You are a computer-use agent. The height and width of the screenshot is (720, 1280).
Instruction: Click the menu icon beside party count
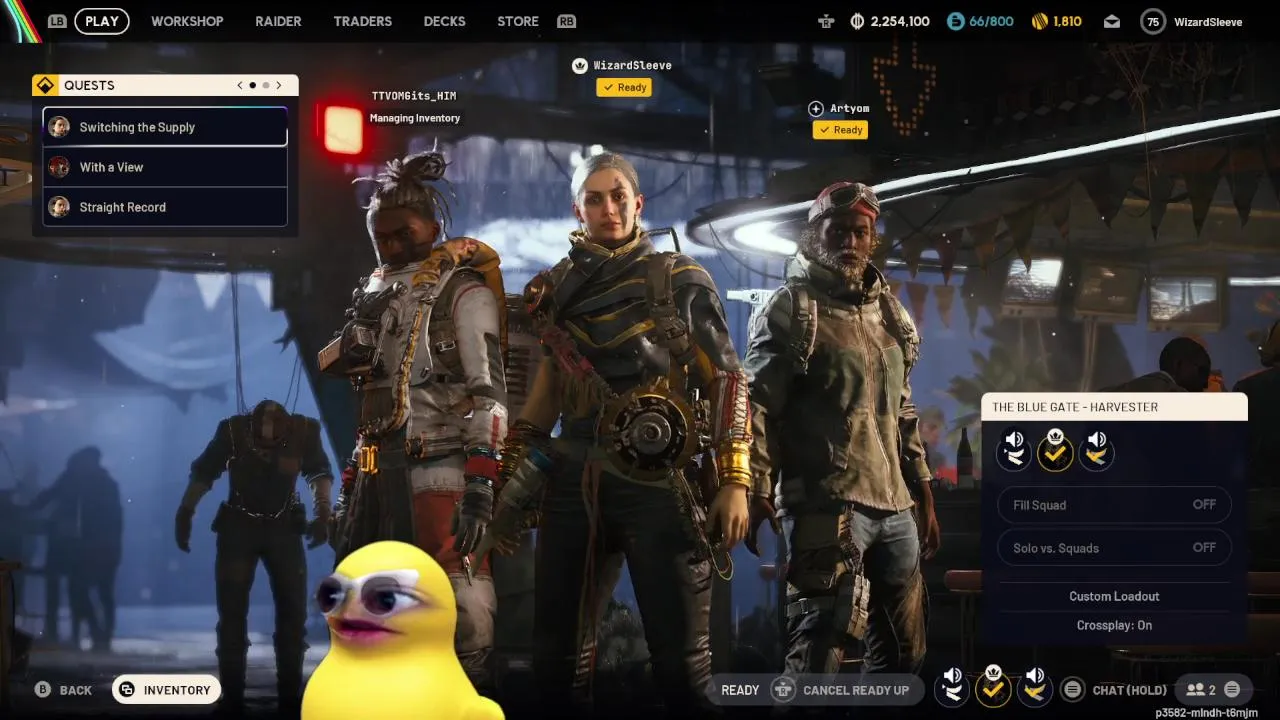[x=1232, y=689]
